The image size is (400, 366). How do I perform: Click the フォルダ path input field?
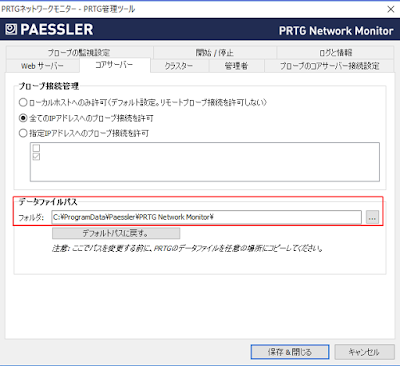coord(206,217)
